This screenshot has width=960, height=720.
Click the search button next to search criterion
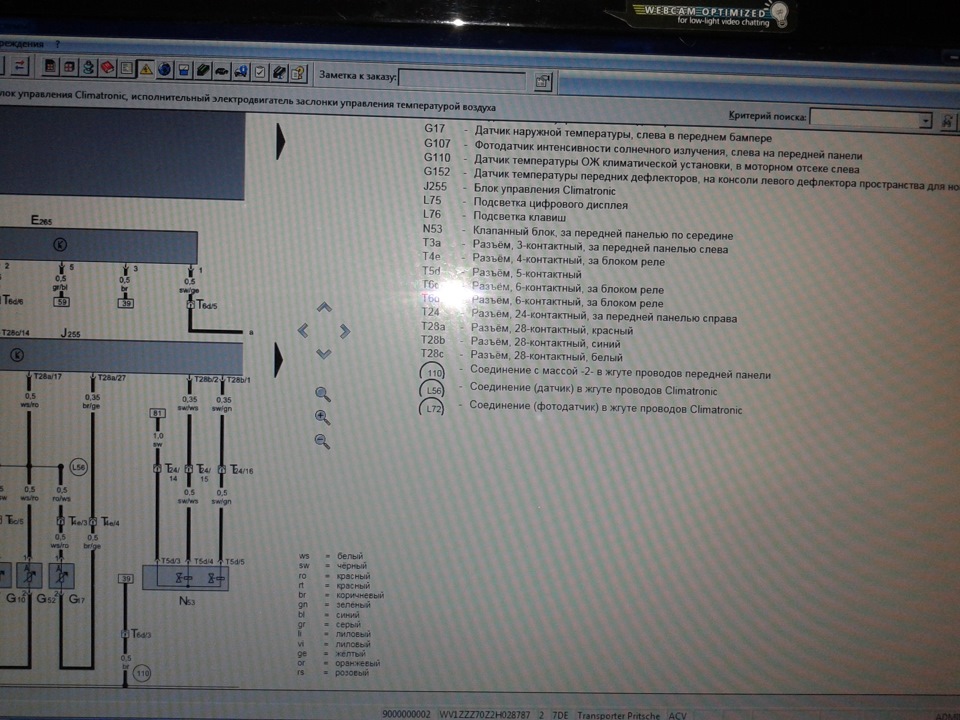pos(947,121)
